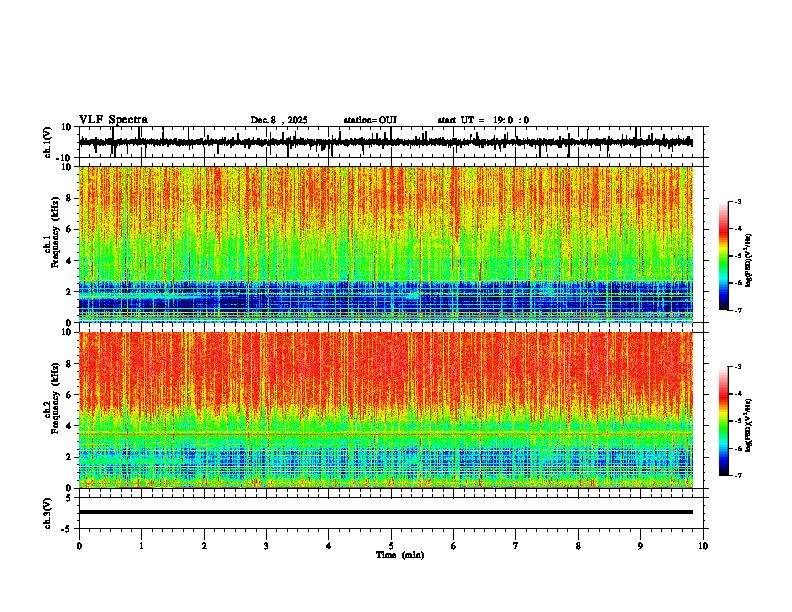Click the "4" tick on ch.1 frequency axis

pos(70,261)
